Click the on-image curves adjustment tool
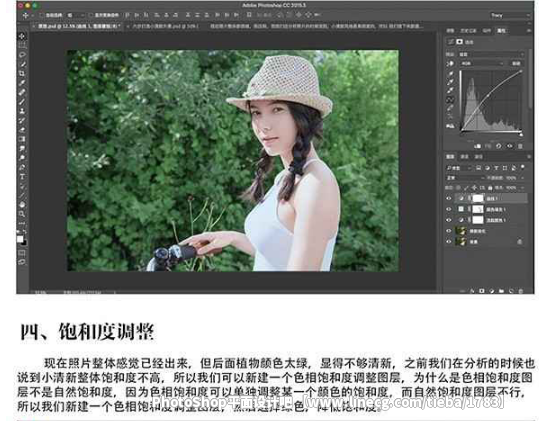 [x=450, y=63]
